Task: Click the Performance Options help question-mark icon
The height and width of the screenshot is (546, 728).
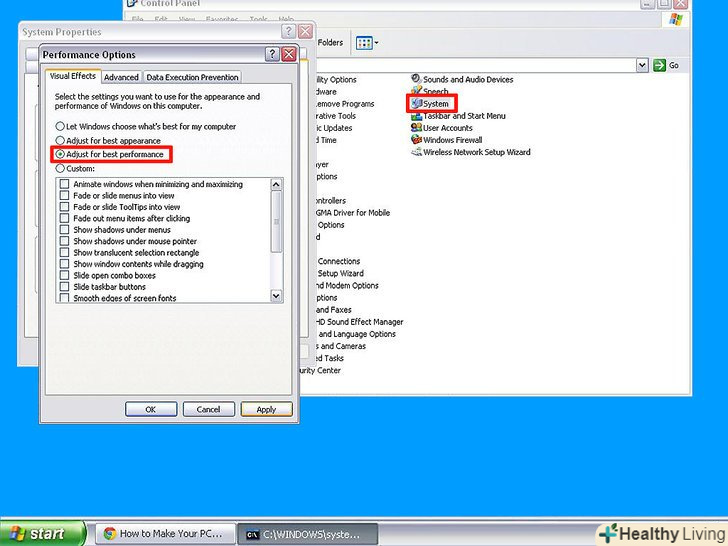Action: 272,54
